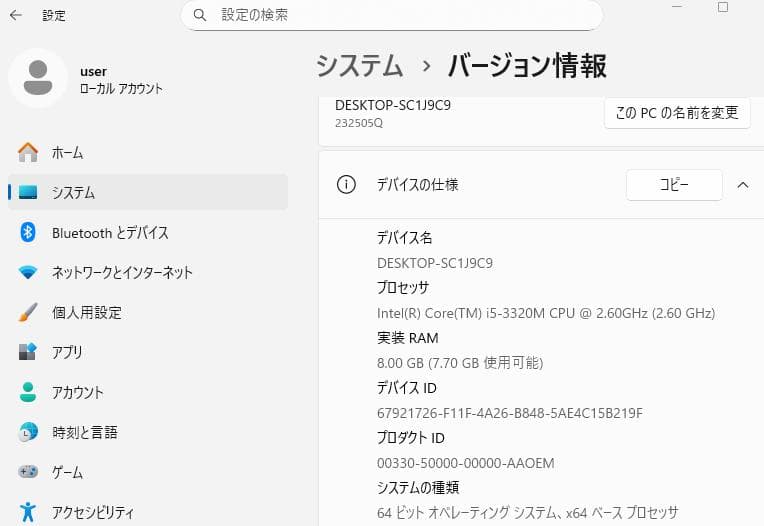Screen dimensions: 764x526
Task: Click the デバイス名 value DESKTOP-SC1J9C9
Action: pos(435,263)
